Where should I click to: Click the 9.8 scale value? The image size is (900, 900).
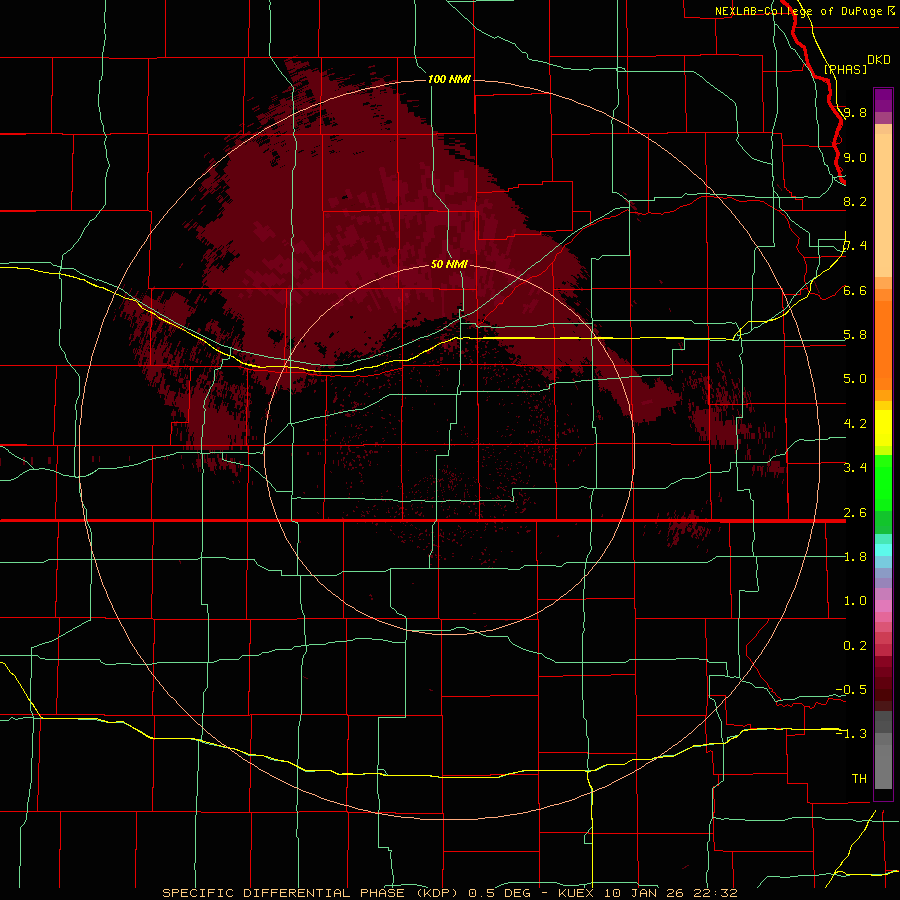855,112
